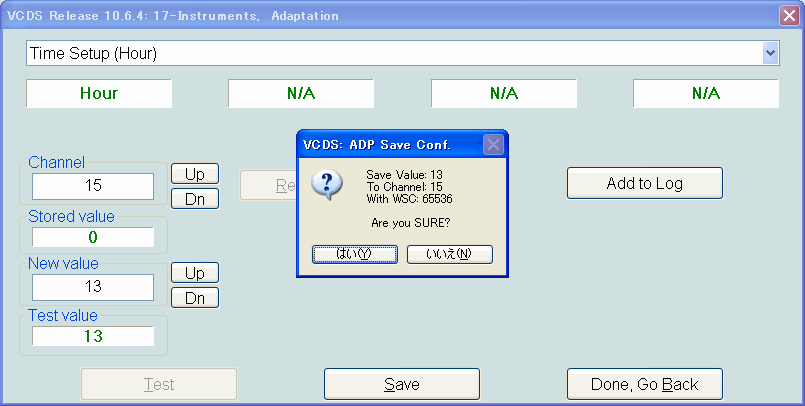Screen dimensions: 805x406
Task: Decrease New value with its Dn button
Action: pyautogui.click(x=195, y=298)
